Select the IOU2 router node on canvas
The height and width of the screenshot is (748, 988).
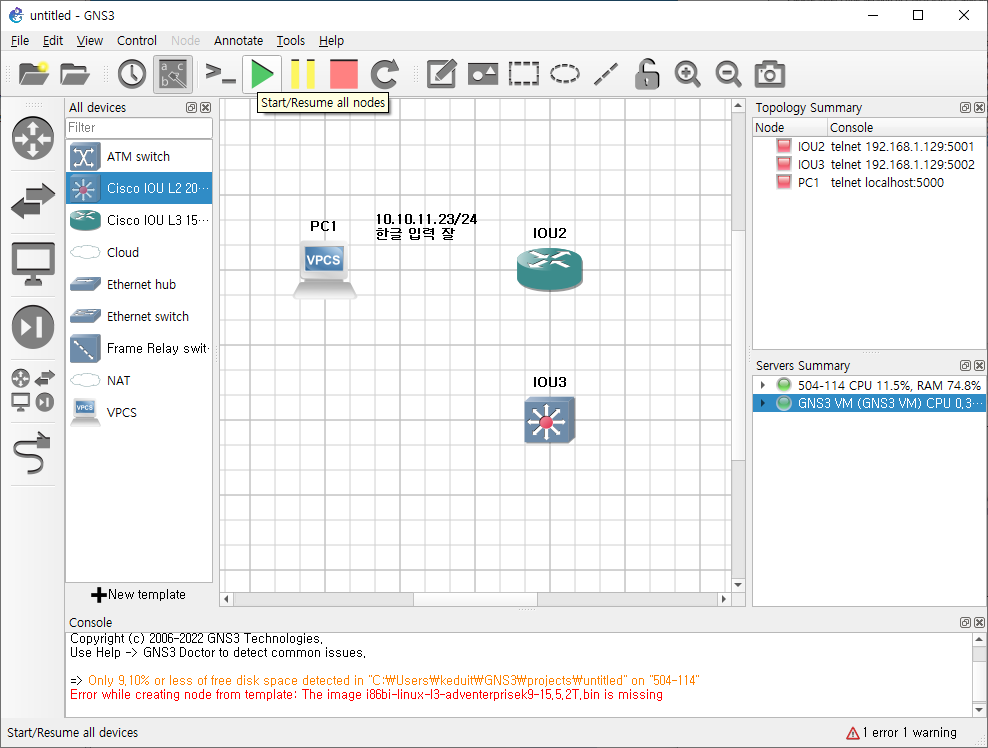[x=549, y=270]
